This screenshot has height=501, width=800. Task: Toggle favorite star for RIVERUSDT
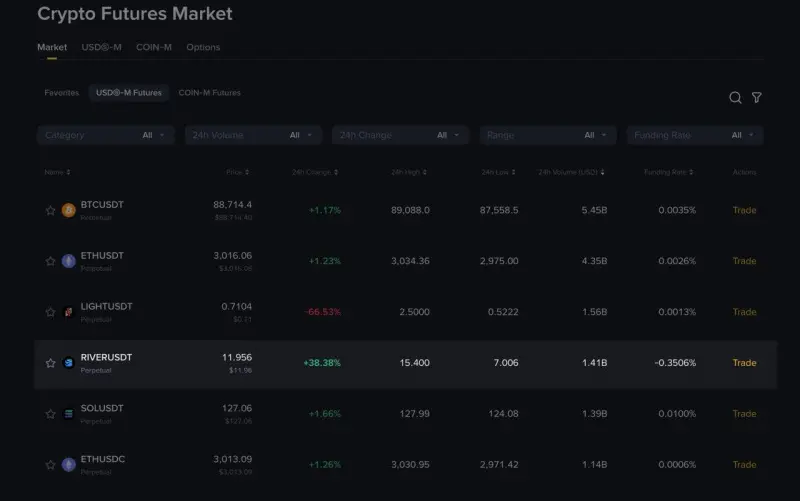tap(50, 363)
